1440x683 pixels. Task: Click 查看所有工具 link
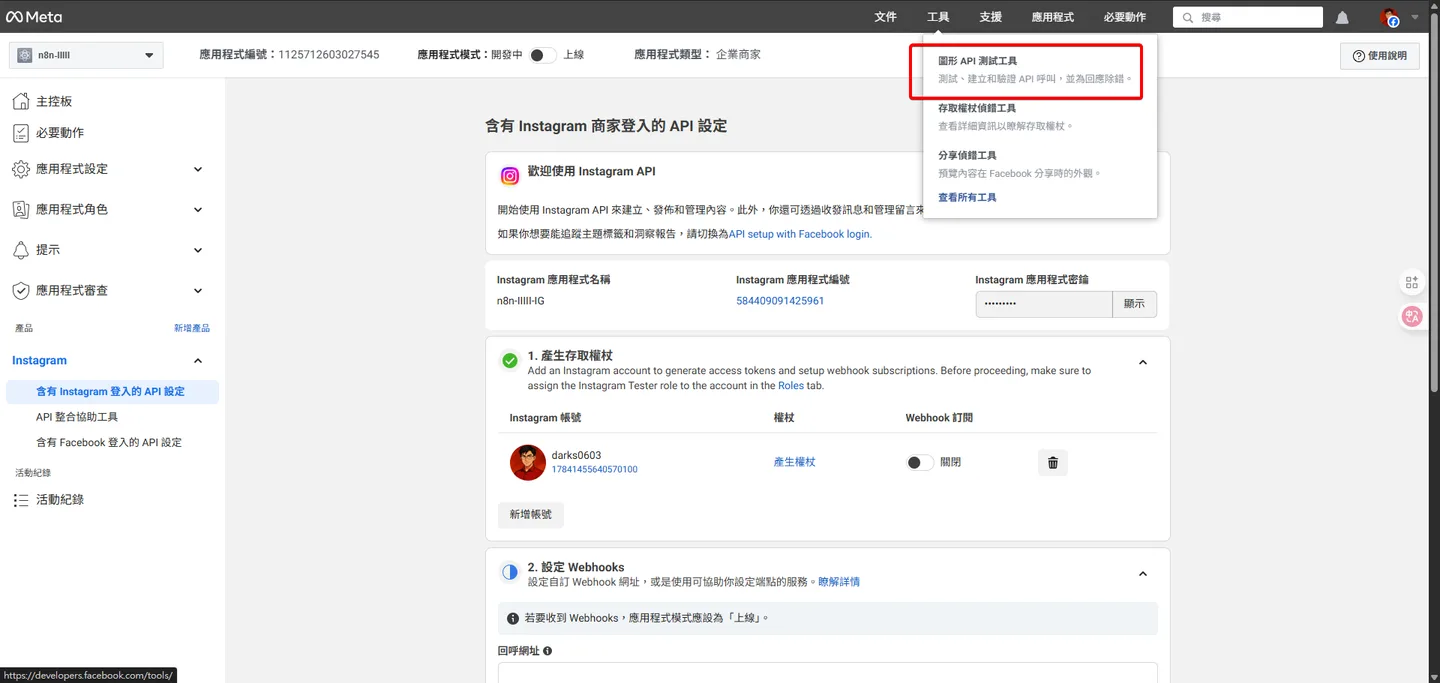[x=967, y=198]
